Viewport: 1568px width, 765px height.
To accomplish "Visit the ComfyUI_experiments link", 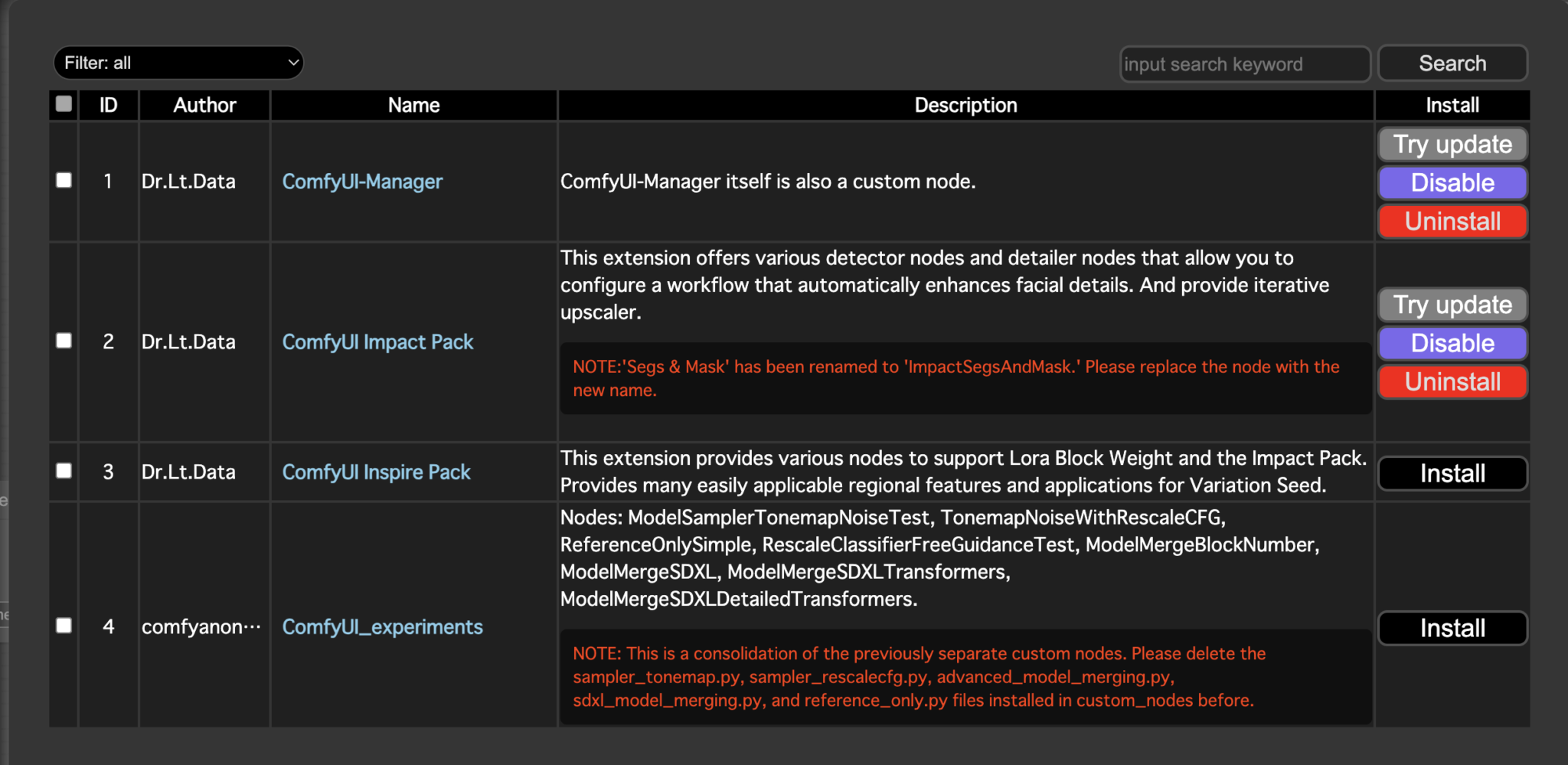I will (x=382, y=627).
